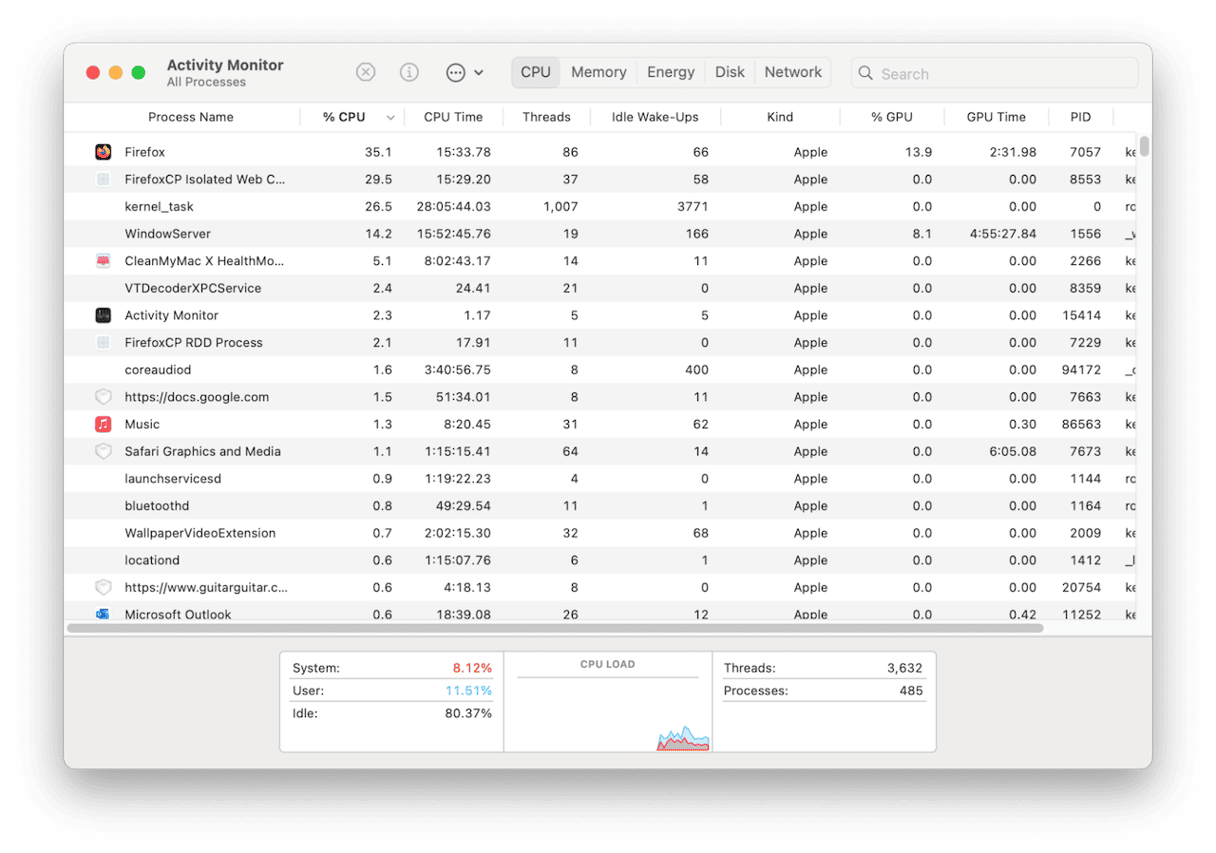
Task: Click the Music app icon in the list
Action: (103, 424)
